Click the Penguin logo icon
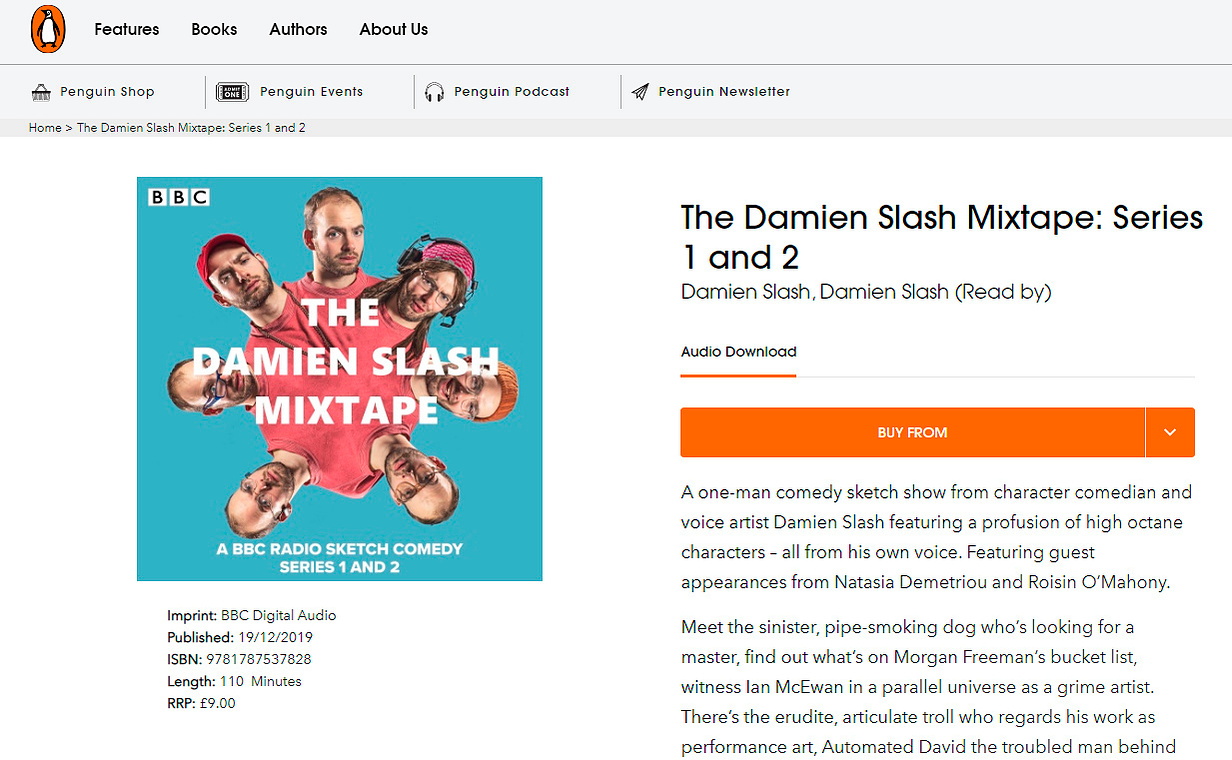Image resolution: width=1232 pixels, height=760 pixels. (x=48, y=29)
